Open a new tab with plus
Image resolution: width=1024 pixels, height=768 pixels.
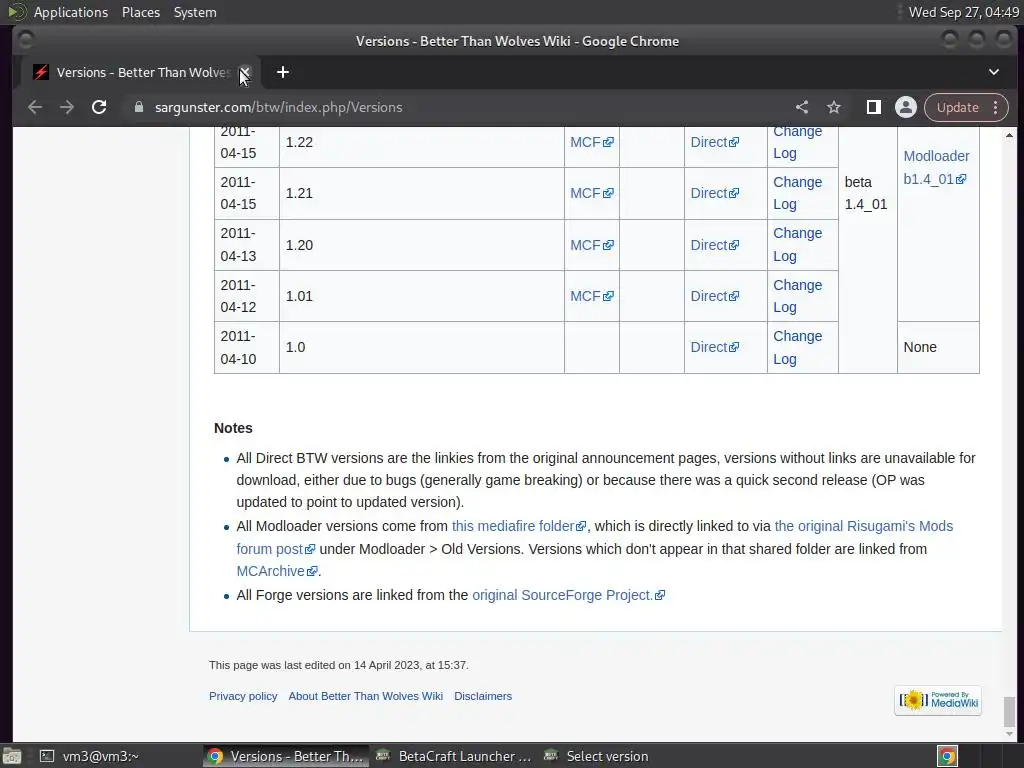coord(283,72)
